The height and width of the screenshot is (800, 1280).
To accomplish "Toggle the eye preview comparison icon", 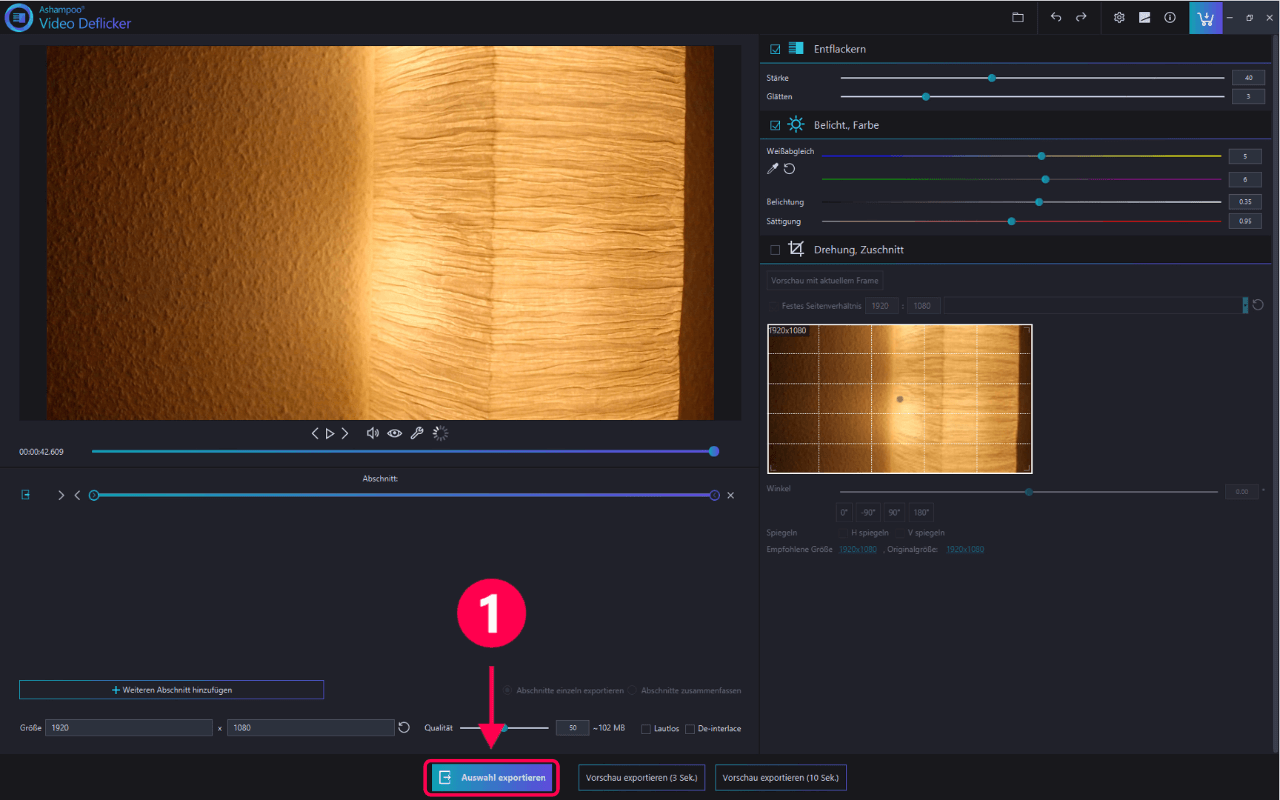I will pos(395,433).
